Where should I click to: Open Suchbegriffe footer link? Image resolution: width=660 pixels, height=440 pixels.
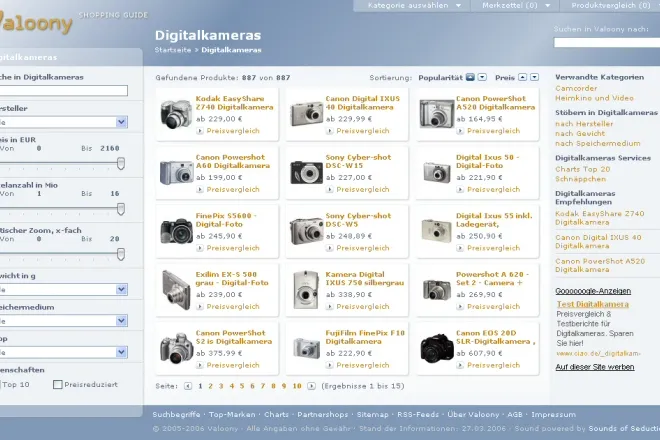point(176,415)
